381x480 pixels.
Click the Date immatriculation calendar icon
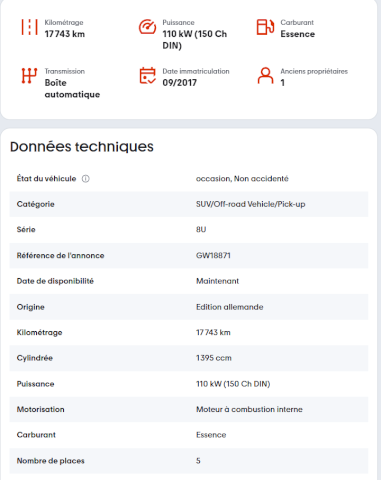coord(147,76)
